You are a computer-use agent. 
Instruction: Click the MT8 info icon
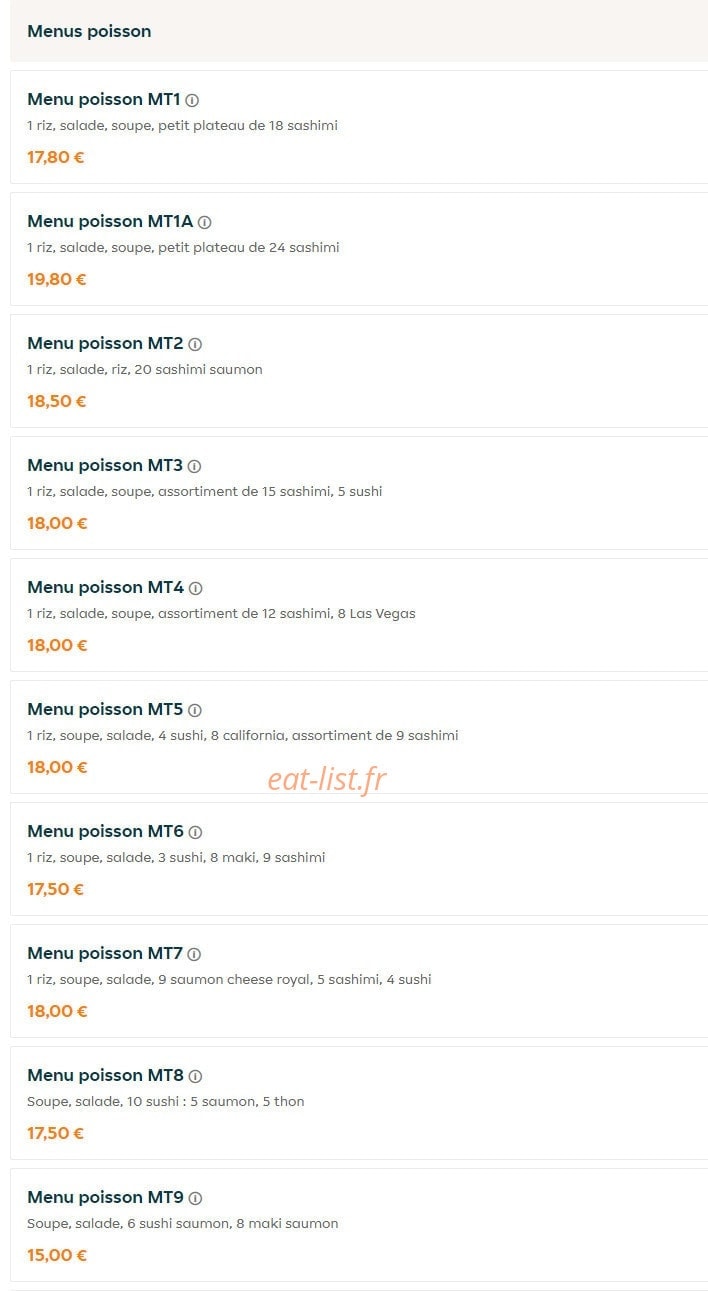click(195, 1076)
